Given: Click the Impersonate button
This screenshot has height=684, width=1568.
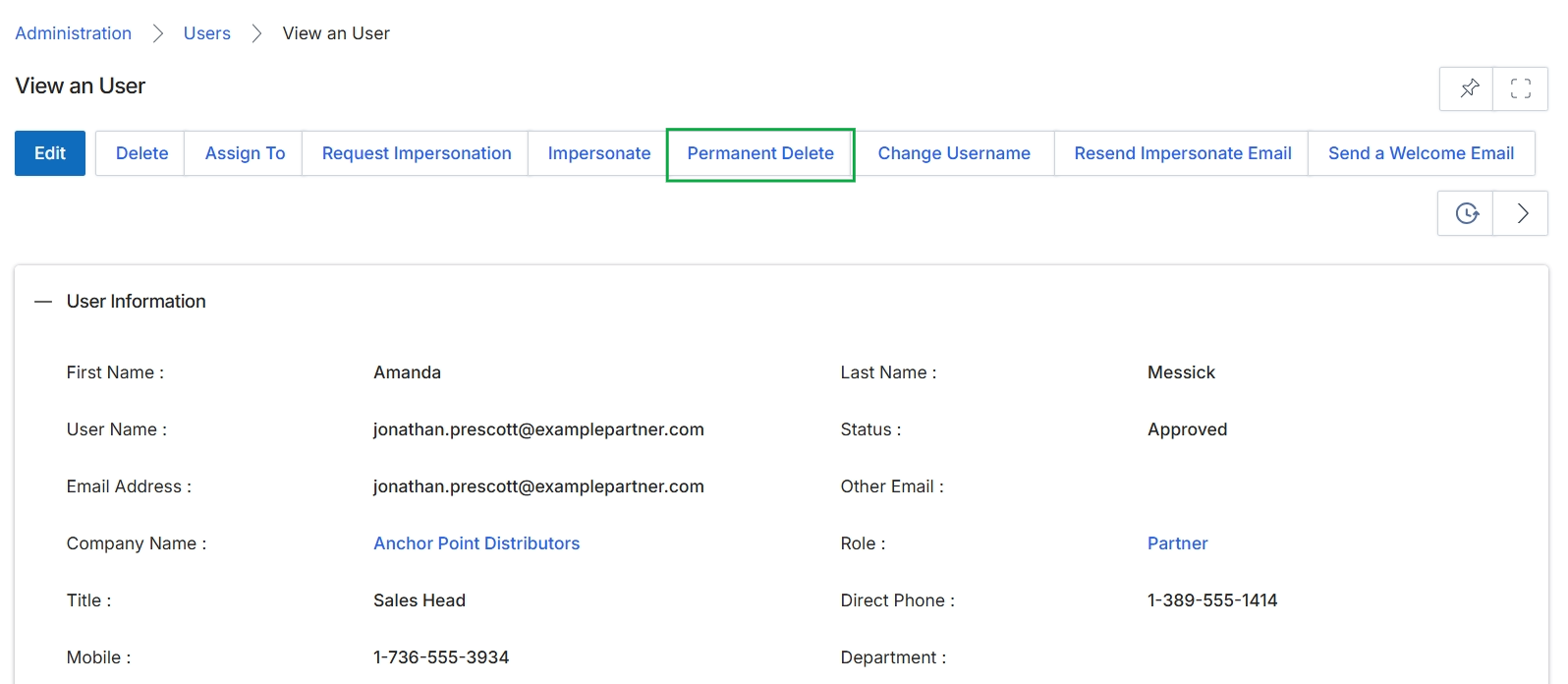Looking at the screenshot, I should click(599, 153).
